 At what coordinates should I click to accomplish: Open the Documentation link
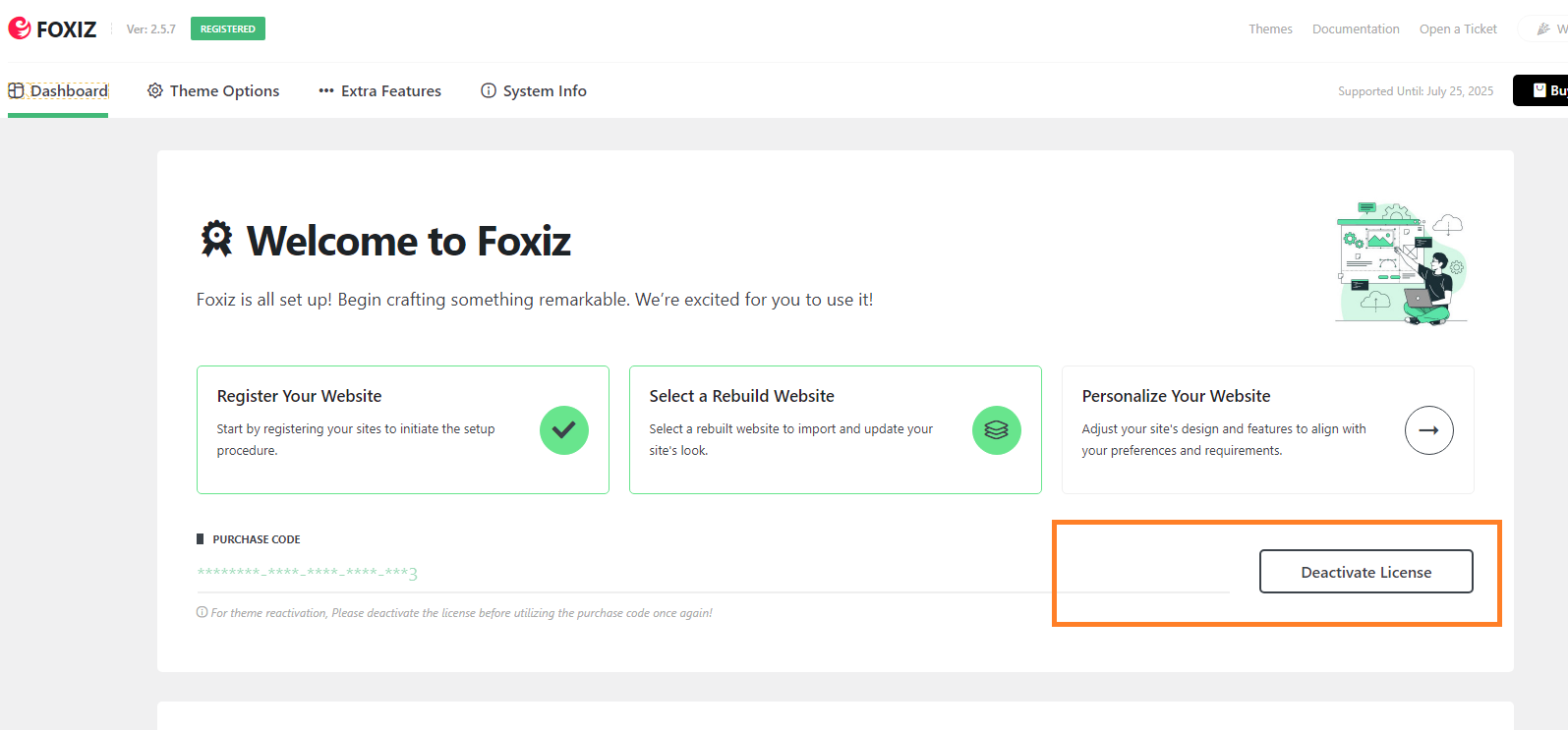coord(1356,29)
